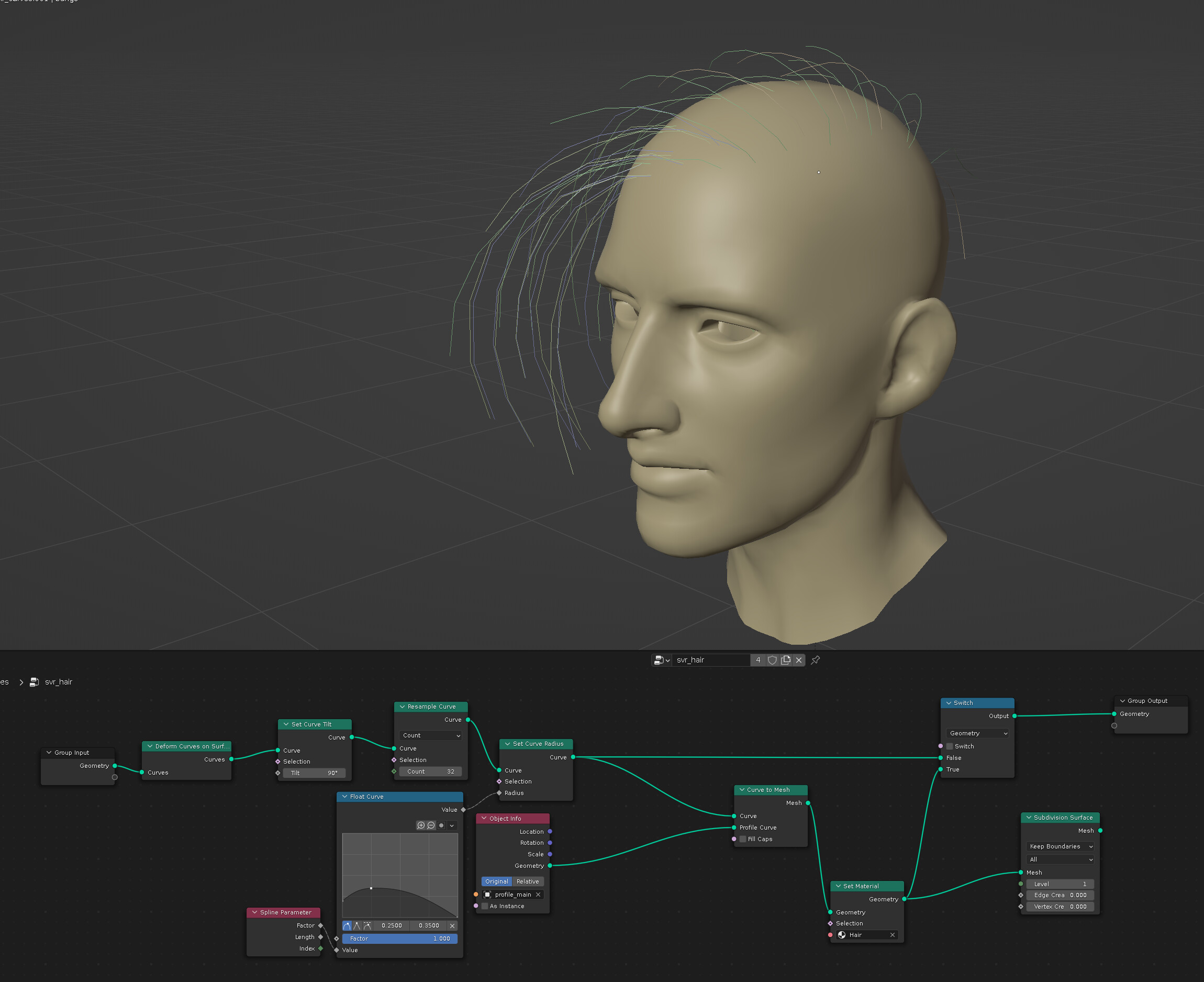Image resolution: width=1204 pixels, height=982 pixels.
Task: Collapse the Resample Curve node
Action: pos(402,707)
